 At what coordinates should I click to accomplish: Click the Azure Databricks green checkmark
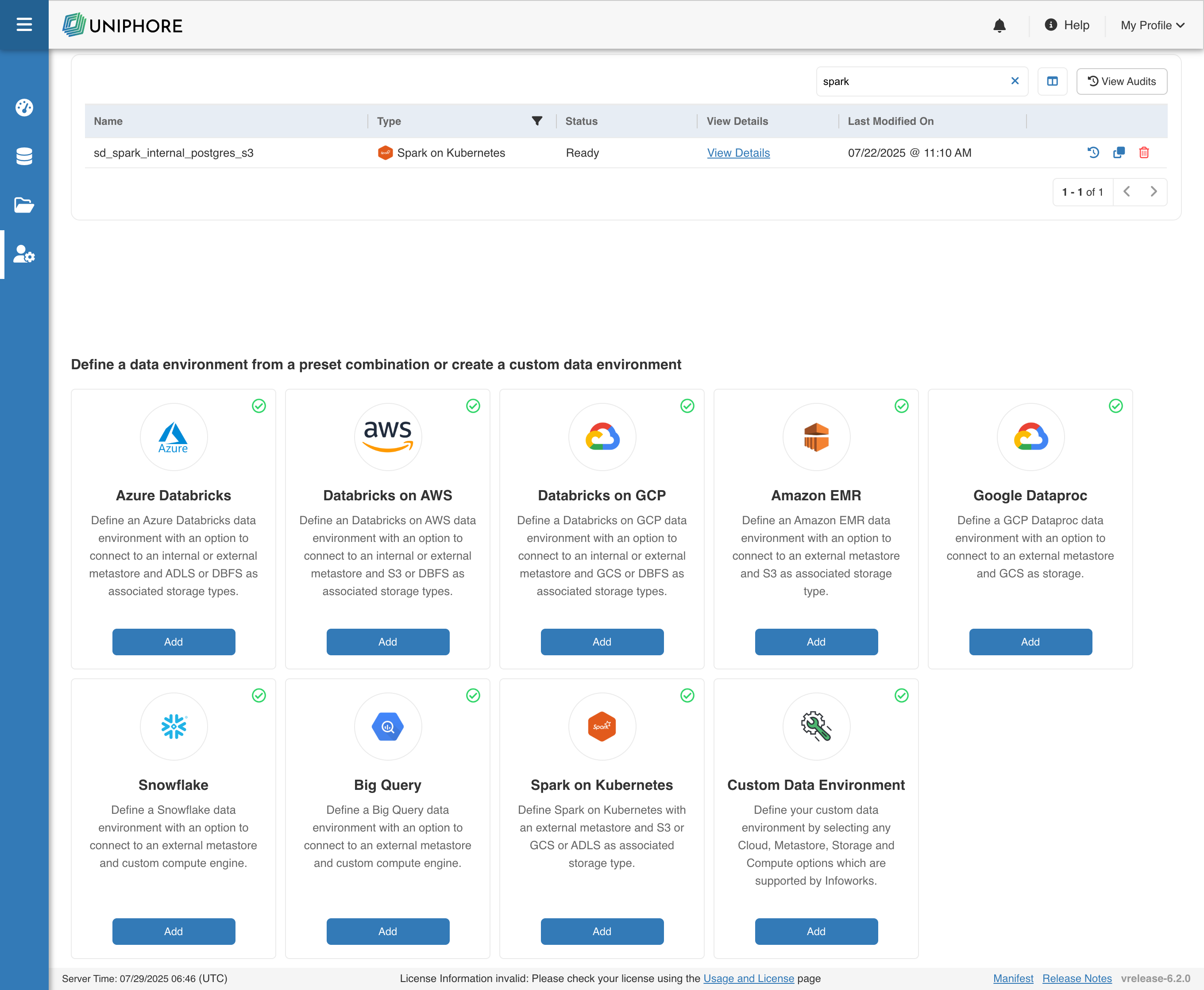(x=259, y=406)
